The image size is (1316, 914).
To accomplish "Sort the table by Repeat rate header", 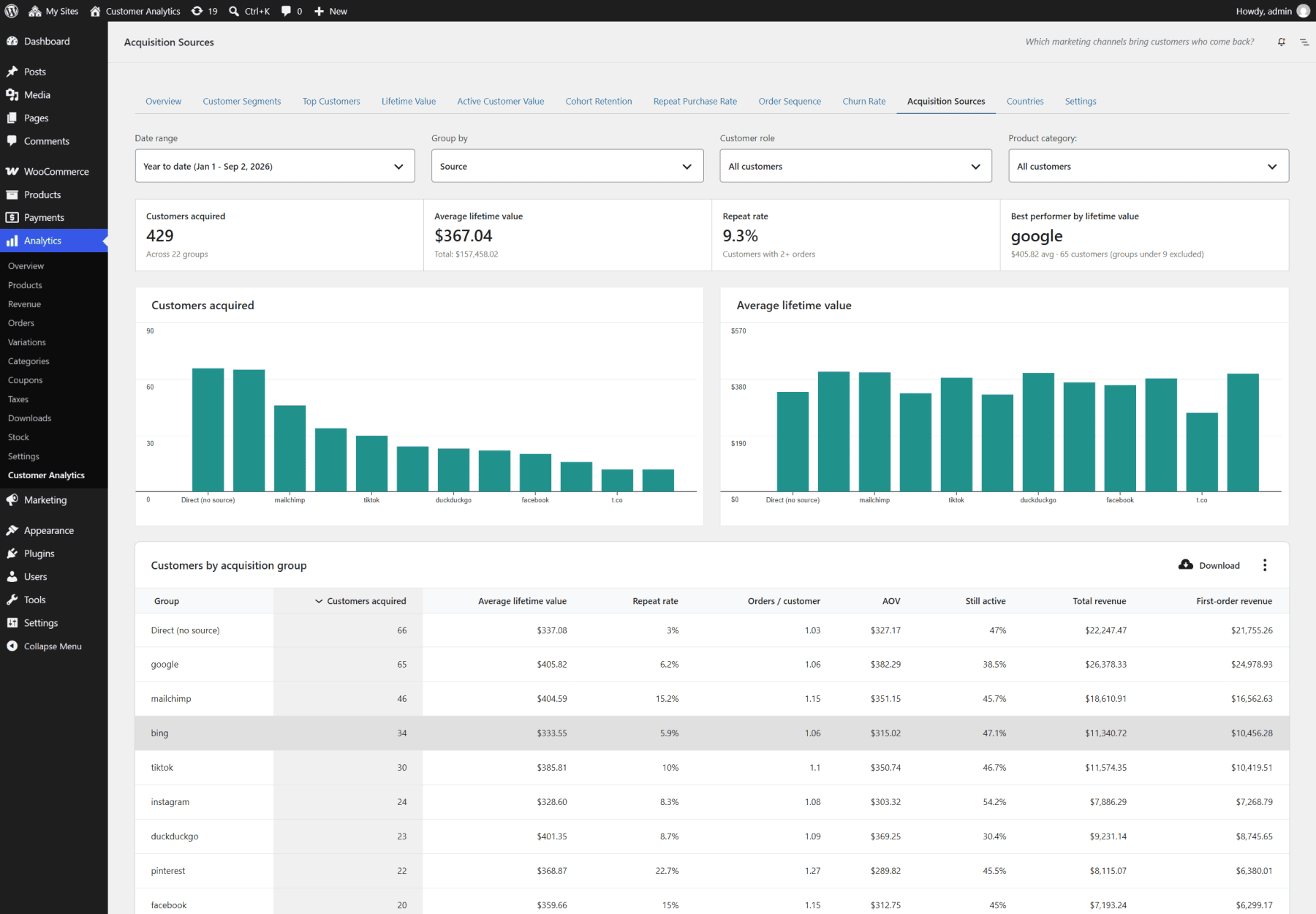I will (x=655, y=601).
